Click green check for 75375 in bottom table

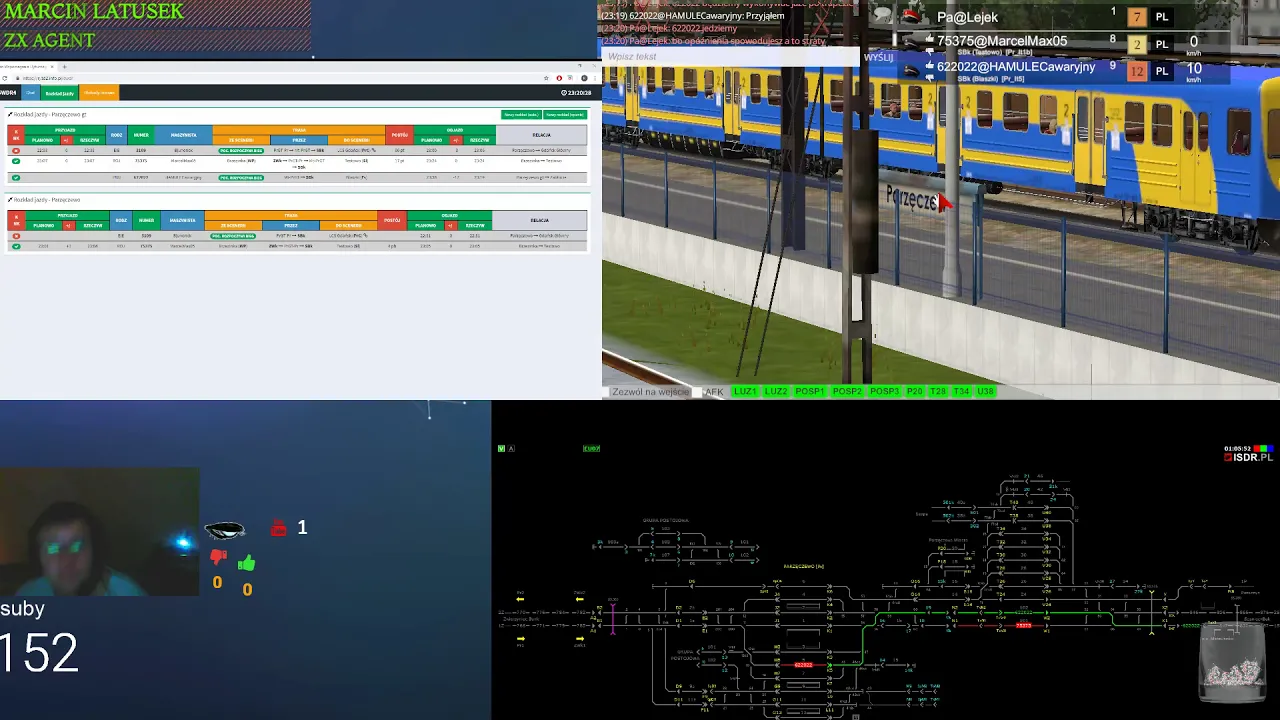[x=16, y=246]
